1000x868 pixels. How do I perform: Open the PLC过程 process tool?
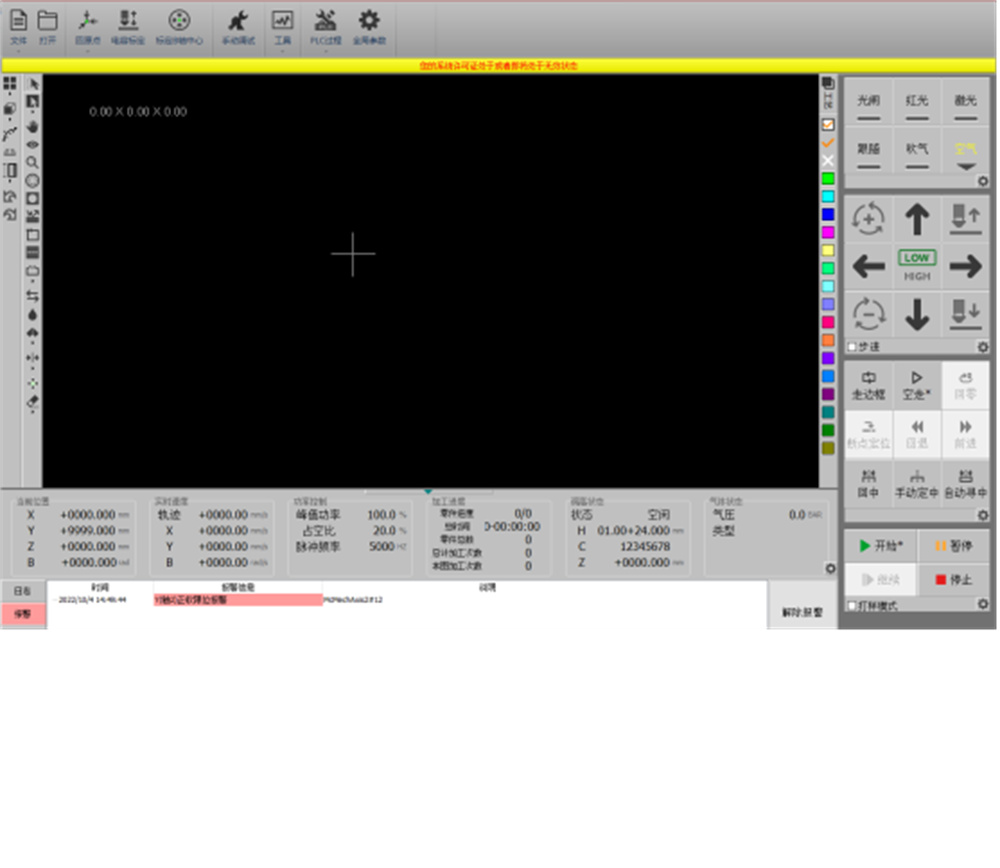325,27
